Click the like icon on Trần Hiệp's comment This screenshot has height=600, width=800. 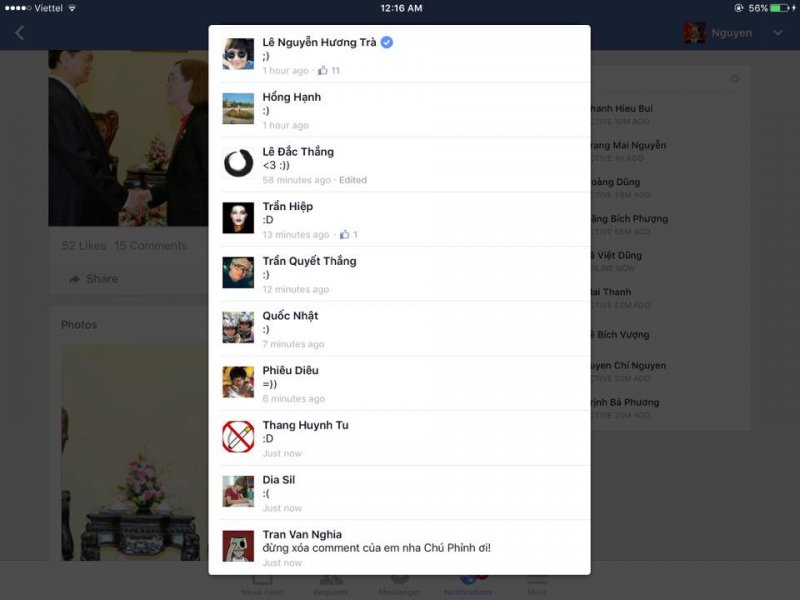(344, 234)
